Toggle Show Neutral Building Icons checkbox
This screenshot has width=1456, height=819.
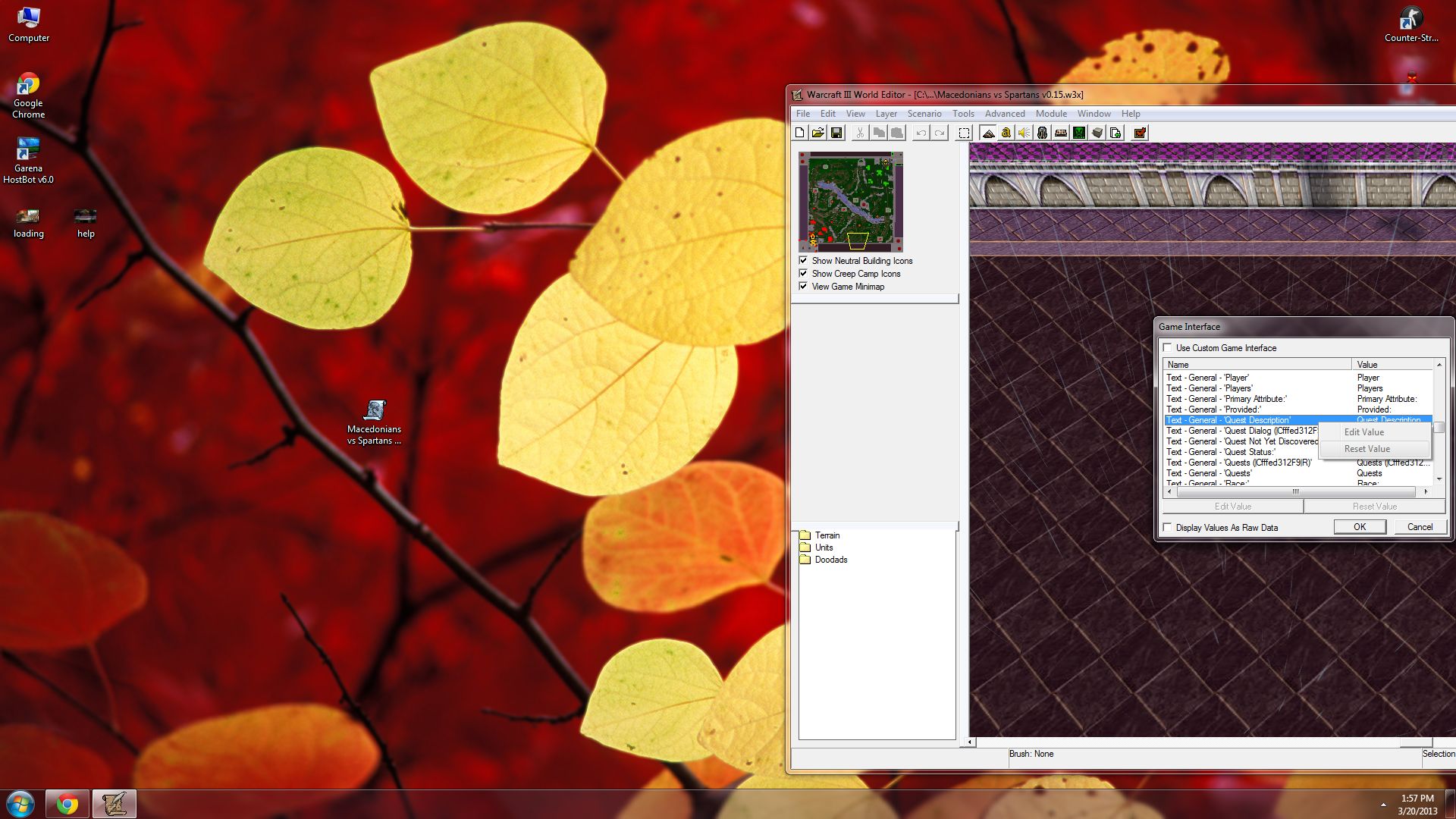coord(803,260)
